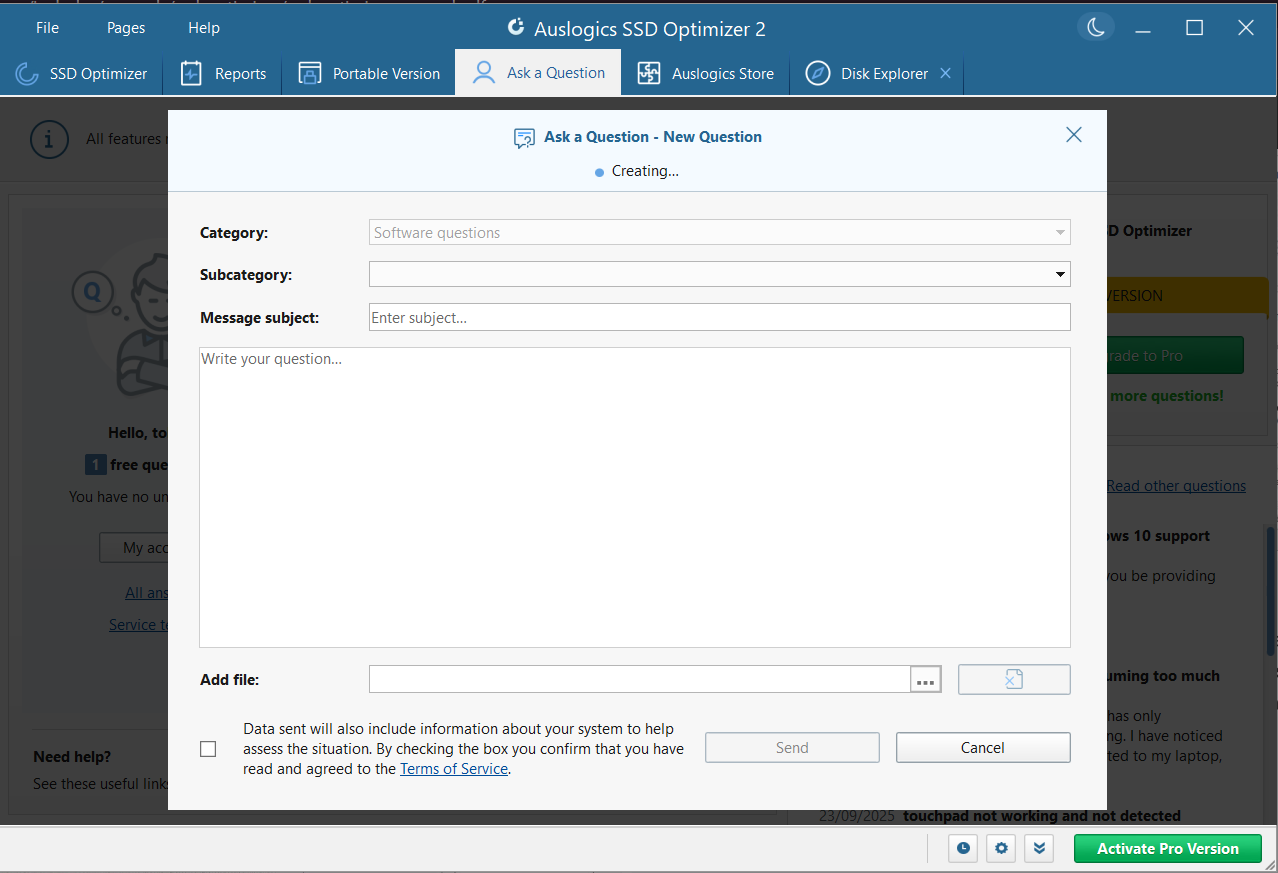
Task: Switch to the Auslogics Store tab
Action: (705, 73)
